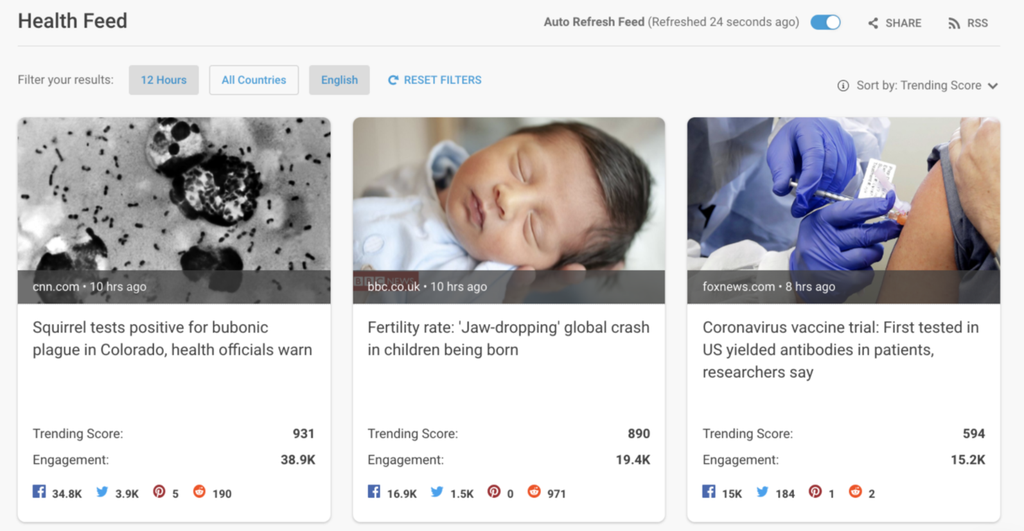1024x531 pixels.
Task: Click Pinterest icon on squirrel plague card
Action: click(159, 492)
